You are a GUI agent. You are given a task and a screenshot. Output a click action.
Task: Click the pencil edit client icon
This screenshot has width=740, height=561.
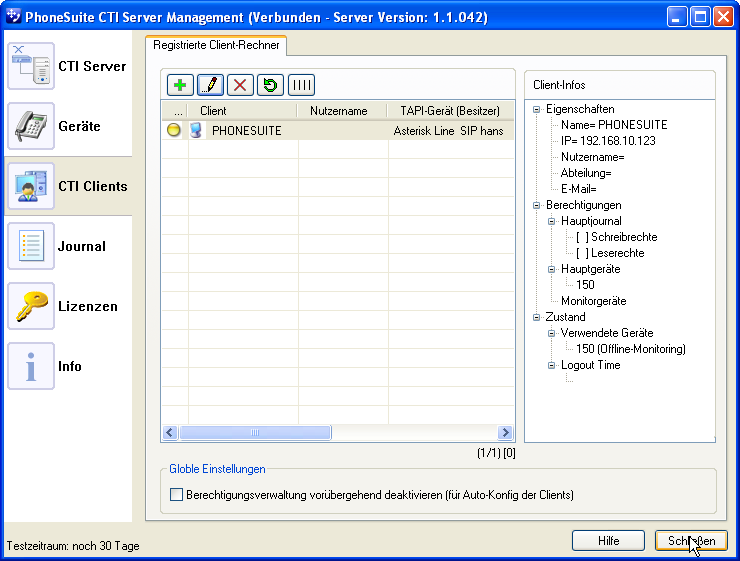[210, 85]
